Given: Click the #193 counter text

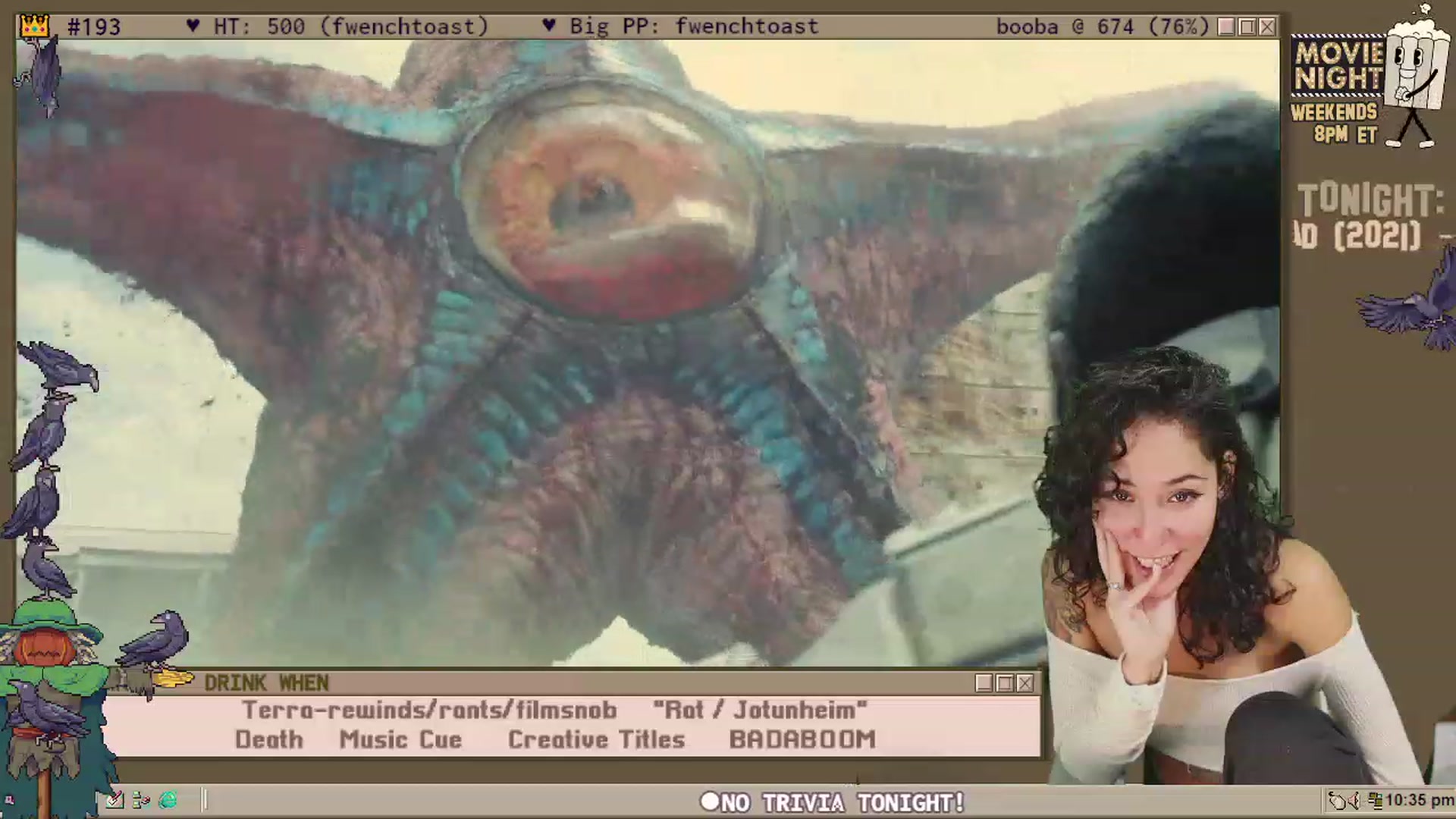Looking at the screenshot, I should (94, 27).
